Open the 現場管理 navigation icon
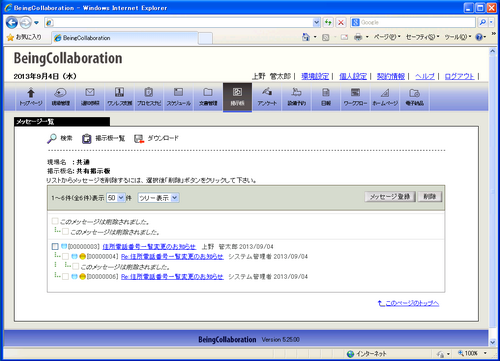This screenshot has height=361, width=500. pyautogui.click(x=60, y=97)
